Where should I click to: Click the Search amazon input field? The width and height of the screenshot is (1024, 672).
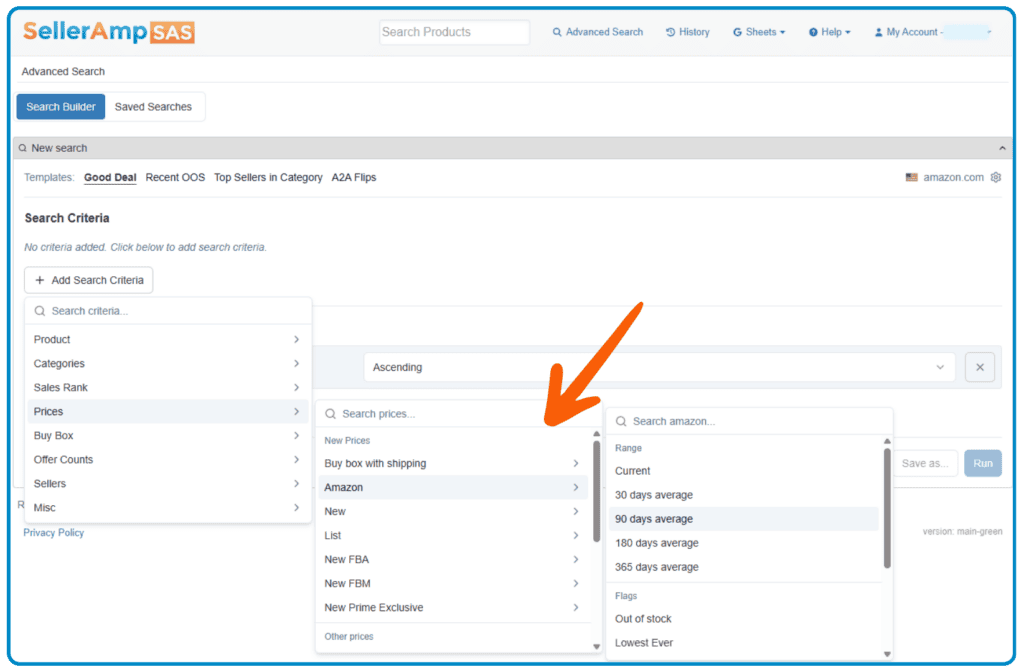click(x=749, y=422)
